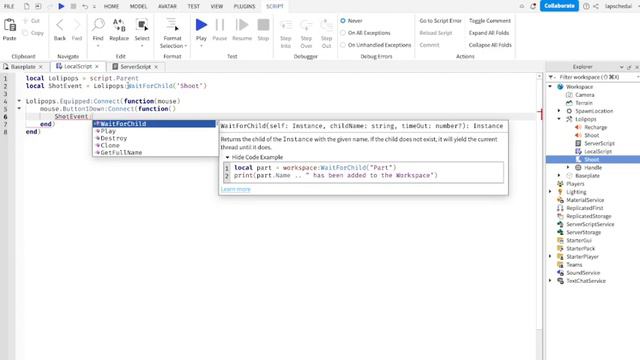Click the Step Over debugger icon

tap(306, 25)
